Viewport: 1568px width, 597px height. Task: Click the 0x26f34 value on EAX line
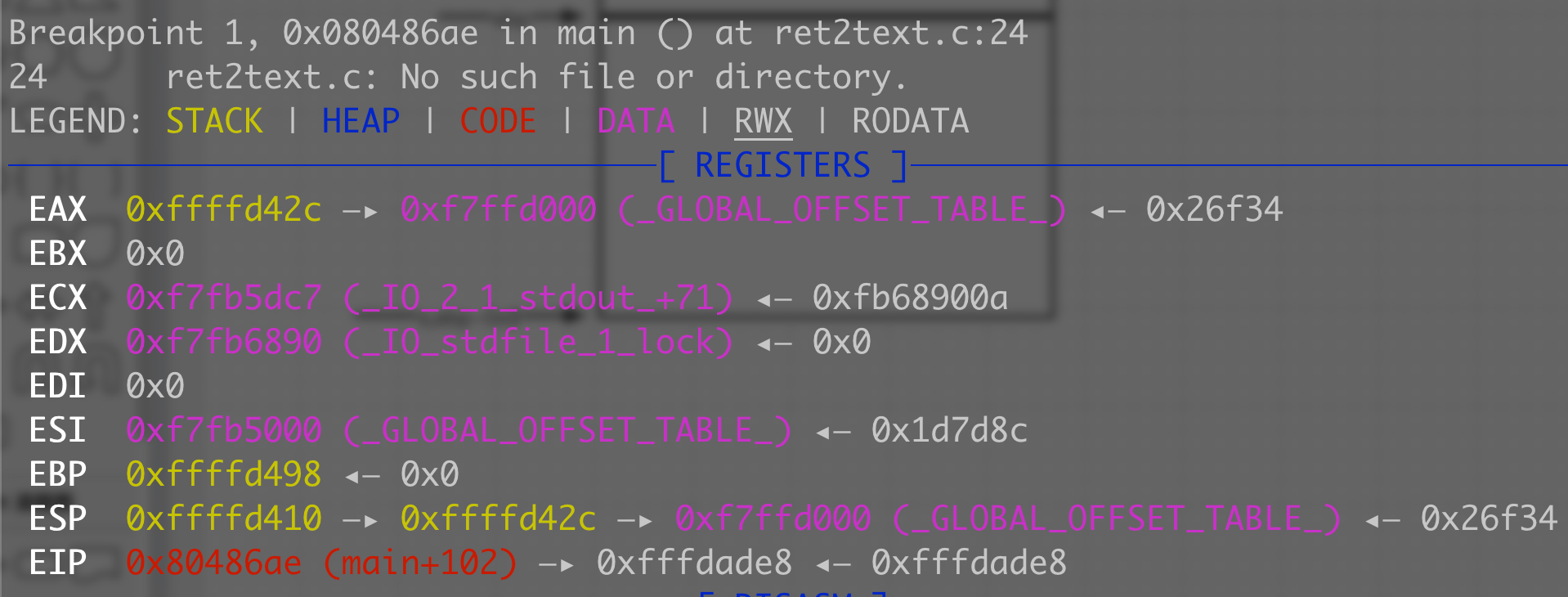point(1215,209)
